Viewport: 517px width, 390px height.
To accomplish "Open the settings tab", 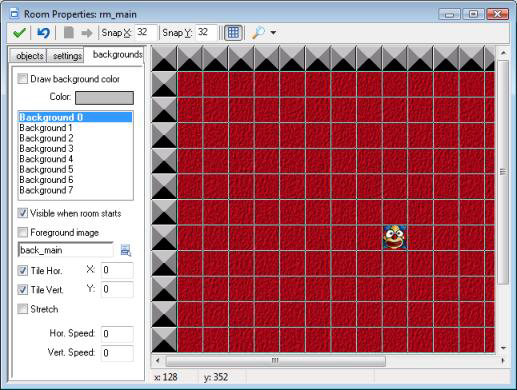I will pos(67,56).
